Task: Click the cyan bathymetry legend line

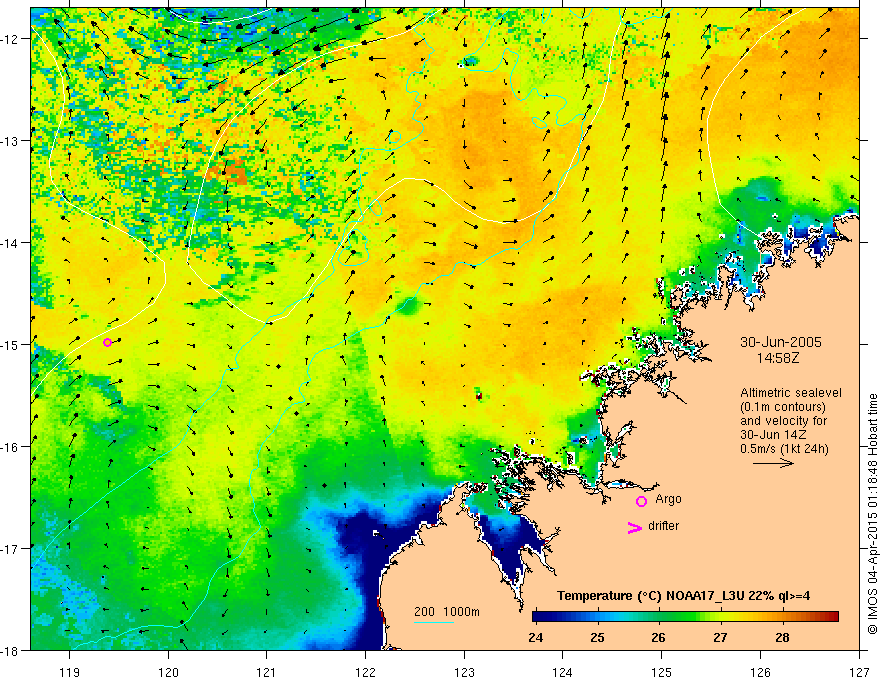Action: point(433,622)
